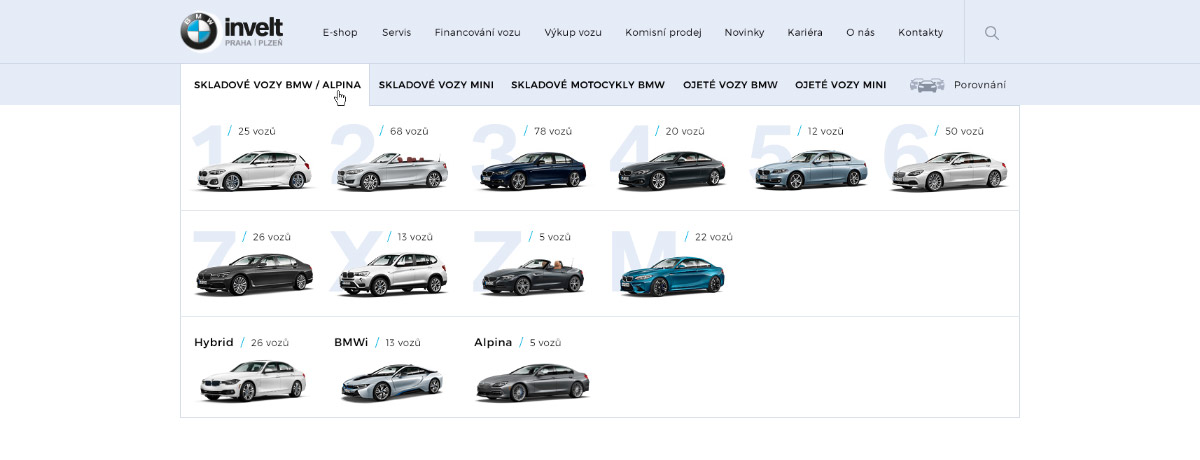
Task: Go to Novinky page
Action: click(x=744, y=33)
